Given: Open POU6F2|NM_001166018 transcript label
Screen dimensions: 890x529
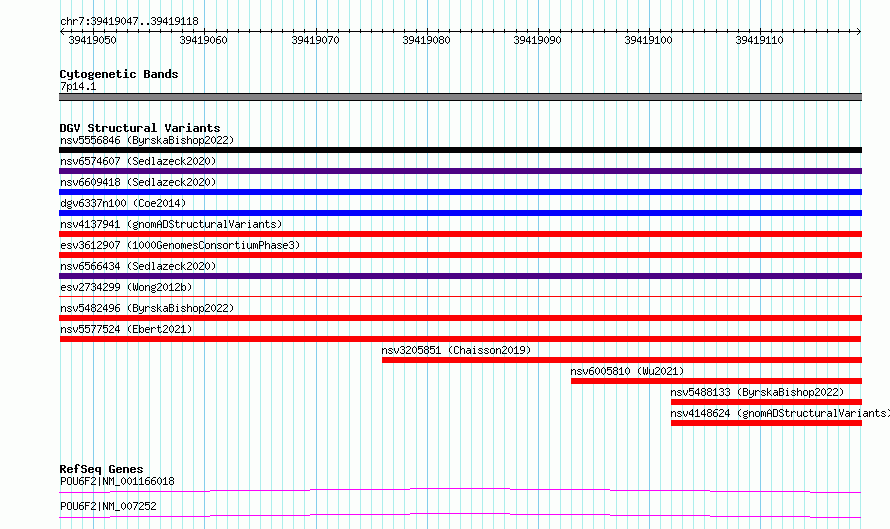Looking at the screenshot, I should (x=117, y=481).
